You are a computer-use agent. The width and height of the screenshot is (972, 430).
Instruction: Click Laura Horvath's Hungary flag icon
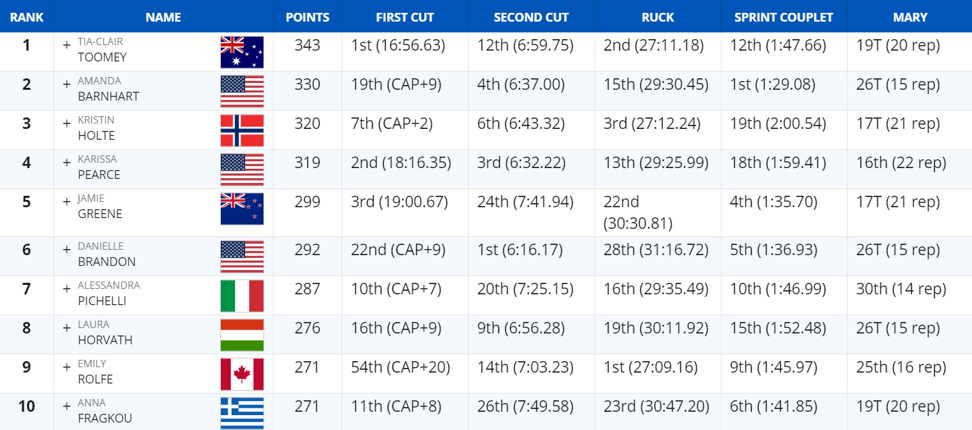coord(242,335)
